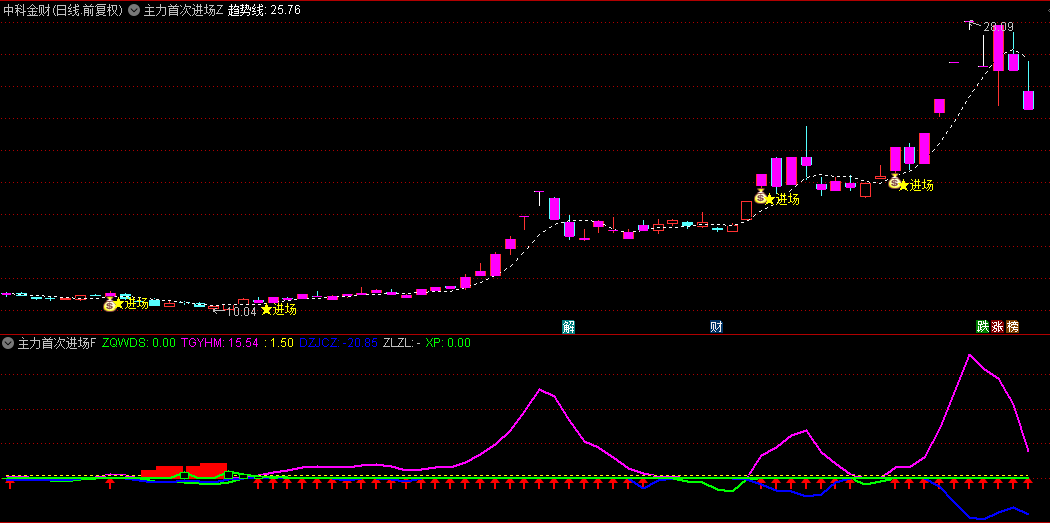This screenshot has width=1050, height=523.
Task: Click the rightmost money bag entry signal icon
Action: 894,184
